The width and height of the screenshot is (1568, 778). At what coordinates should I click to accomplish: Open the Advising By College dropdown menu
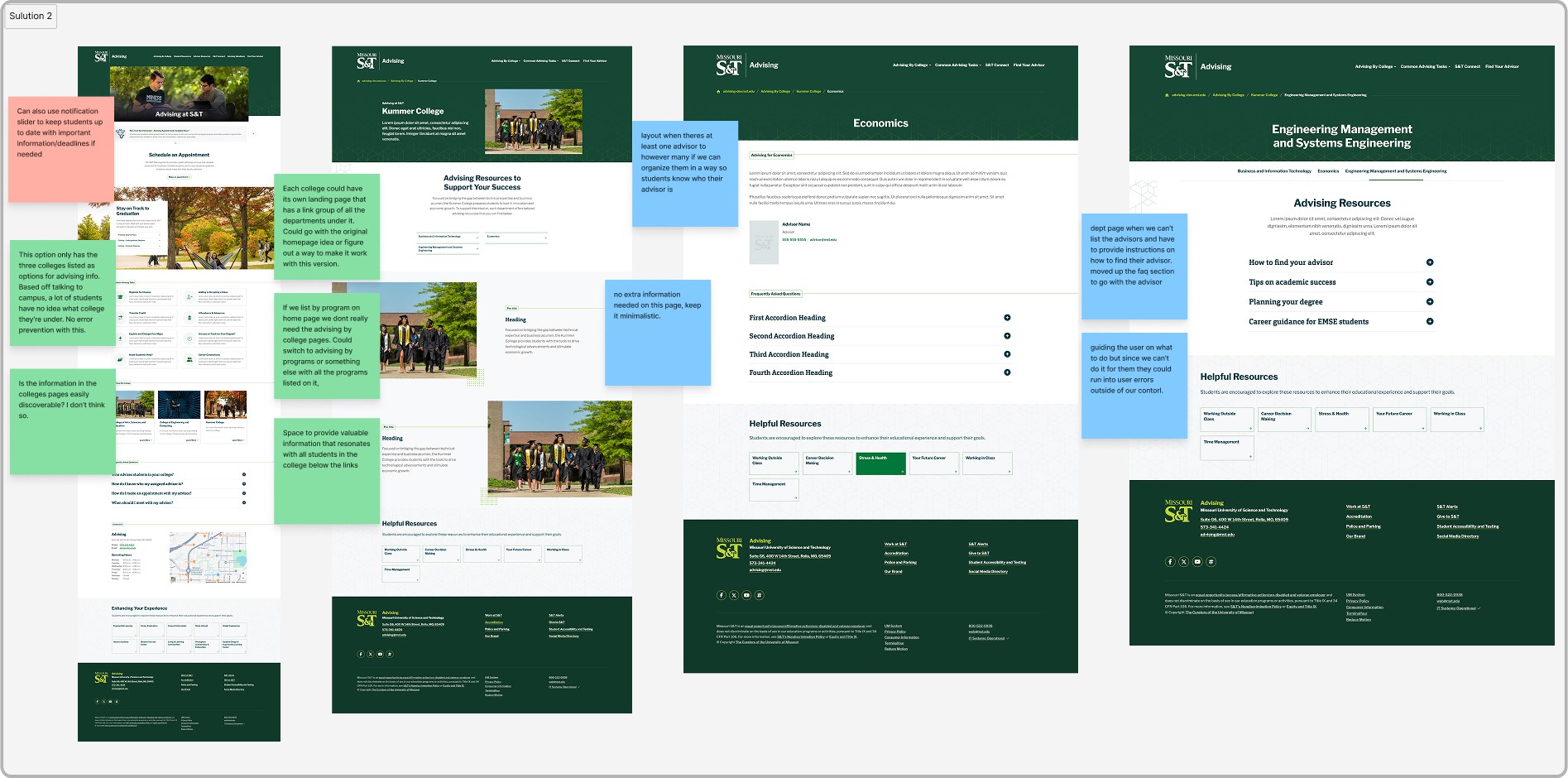click(x=910, y=65)
